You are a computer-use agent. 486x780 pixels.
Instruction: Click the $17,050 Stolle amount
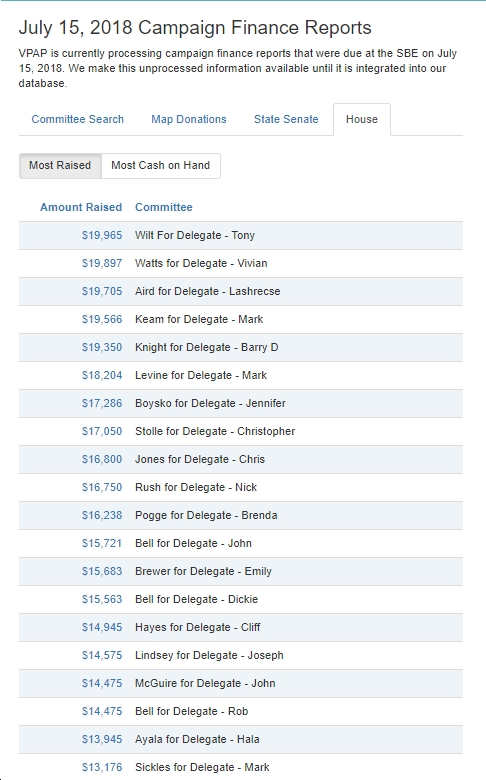(x=101, y=431)
